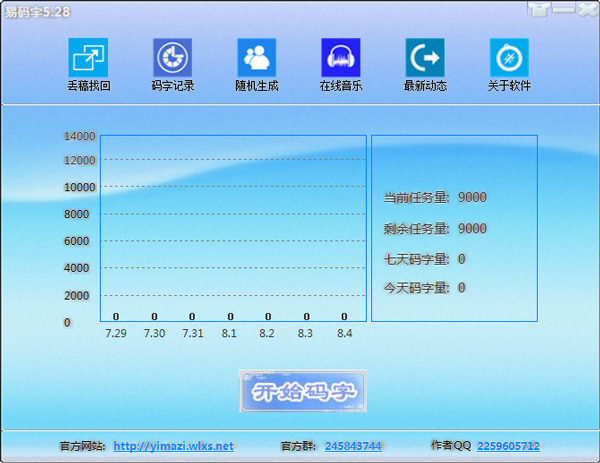Minimize the 易码字 window
The width and height of the screenshot is (600, 463).
click(564, 9)
